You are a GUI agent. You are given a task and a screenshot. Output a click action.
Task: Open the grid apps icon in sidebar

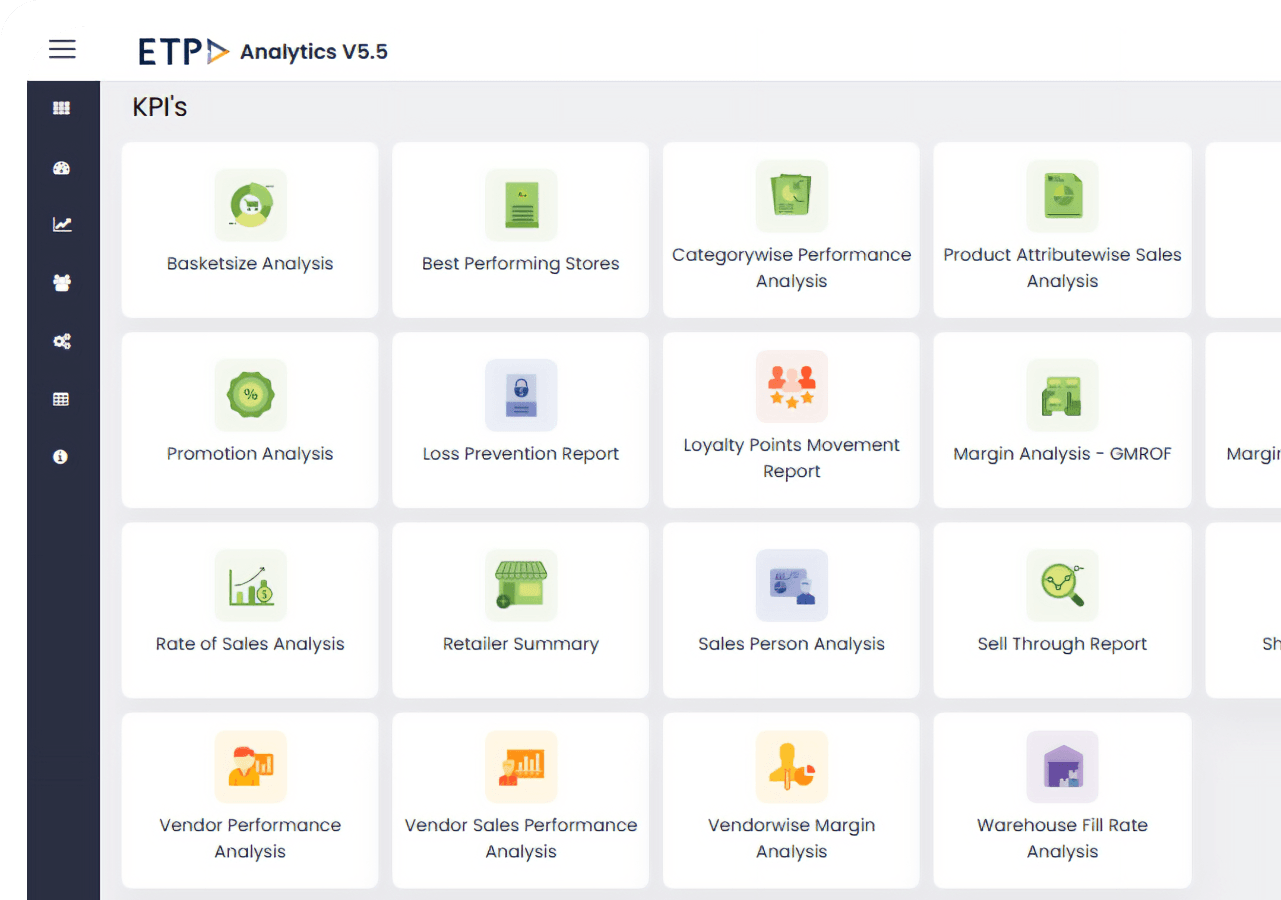(x=61, y=108)
